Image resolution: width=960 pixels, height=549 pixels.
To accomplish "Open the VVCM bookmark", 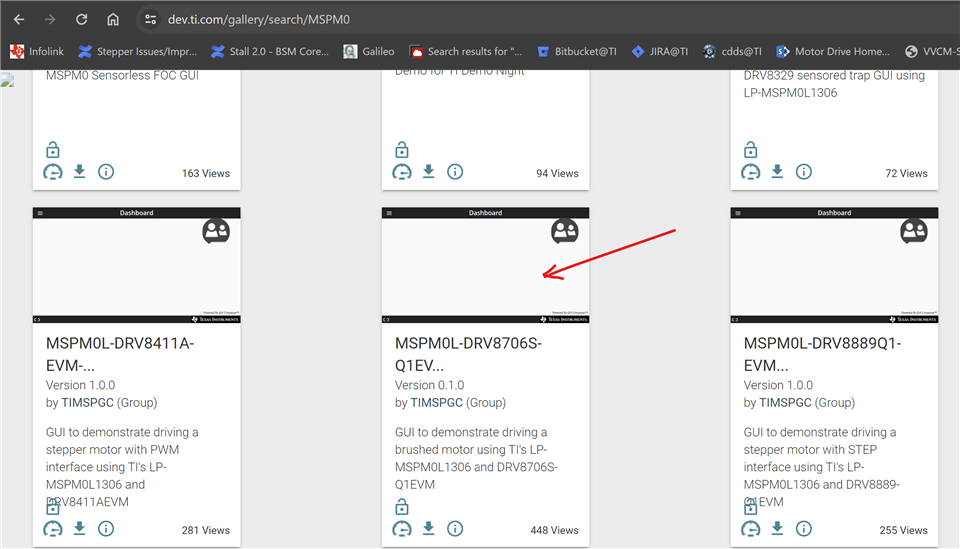I will click(932, 51).
